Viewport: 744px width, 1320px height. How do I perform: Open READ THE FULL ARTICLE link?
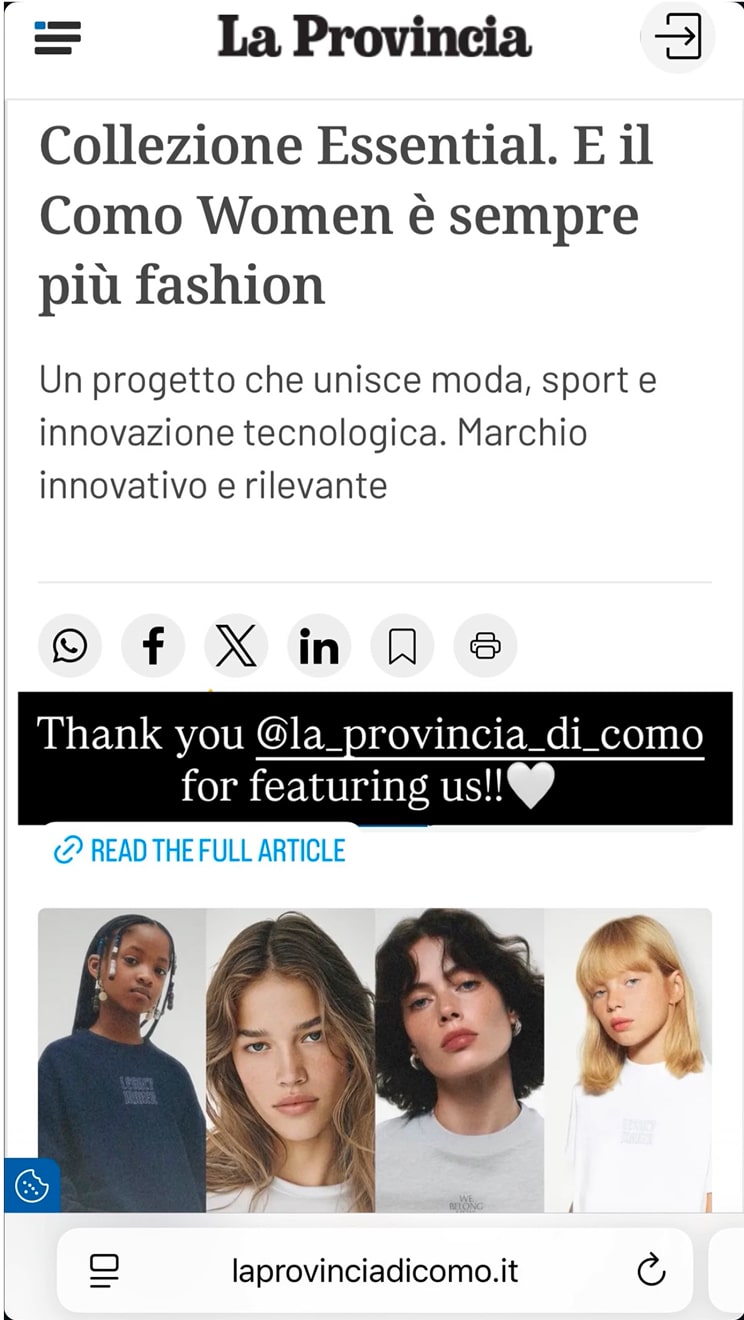199,851
